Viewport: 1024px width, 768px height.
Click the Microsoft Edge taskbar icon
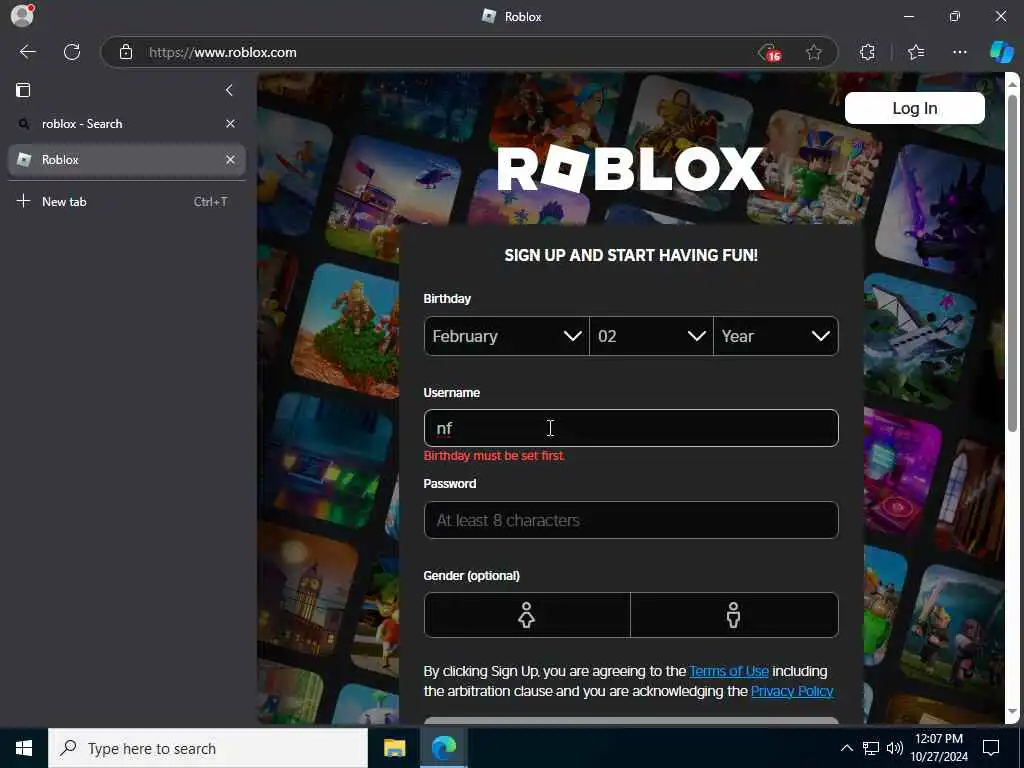coord(443,748)
